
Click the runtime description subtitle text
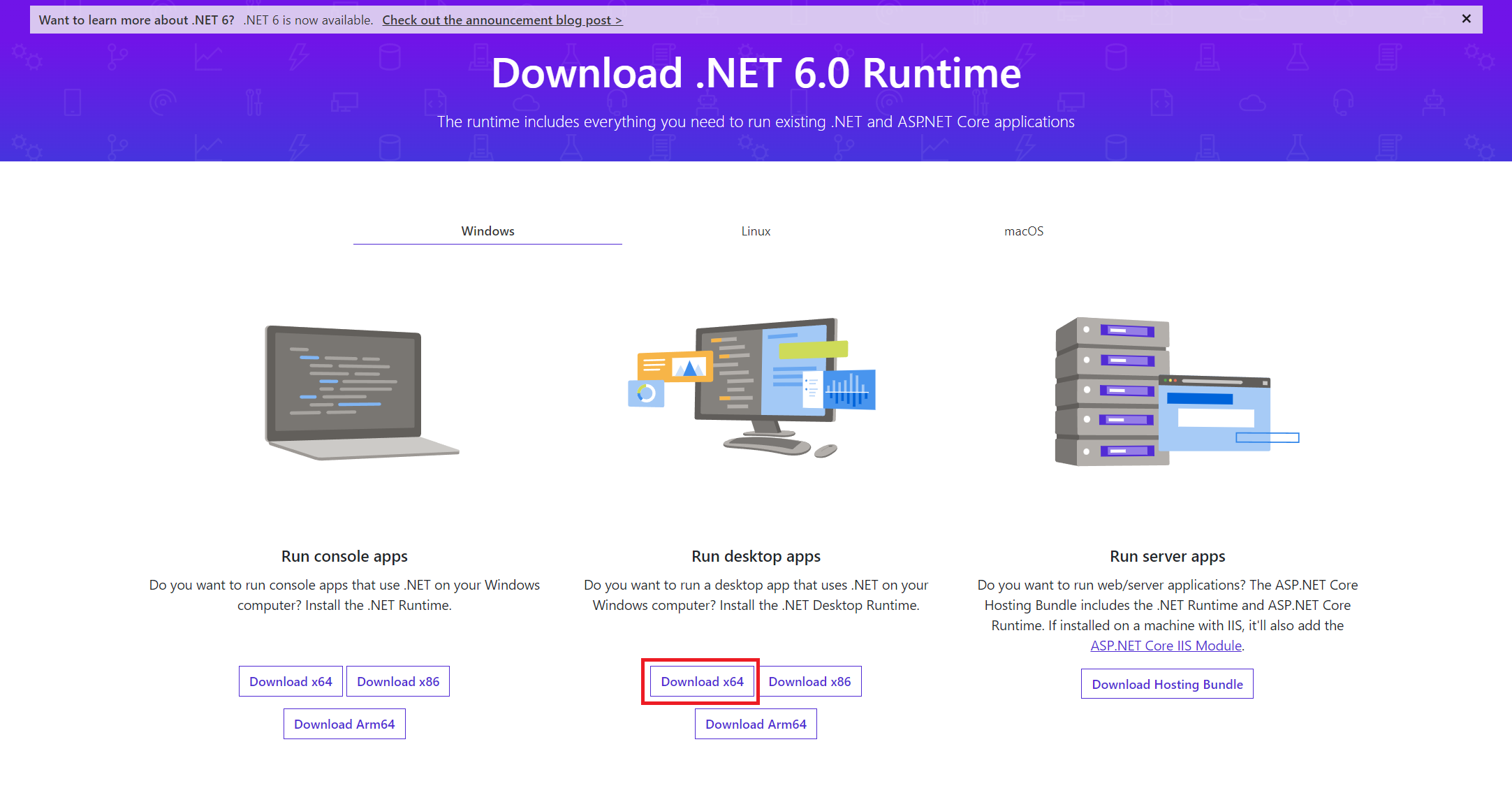tap(756, 122)
